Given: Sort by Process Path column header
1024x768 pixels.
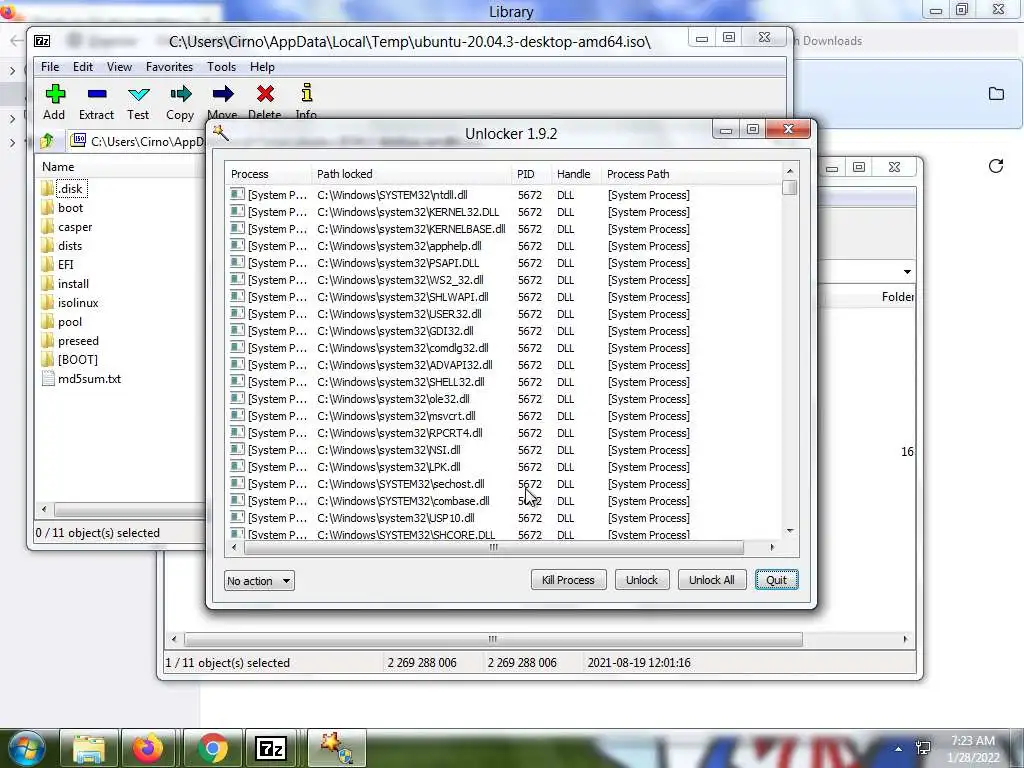Looking at the screenshot, I should click(x=690, y=174).
